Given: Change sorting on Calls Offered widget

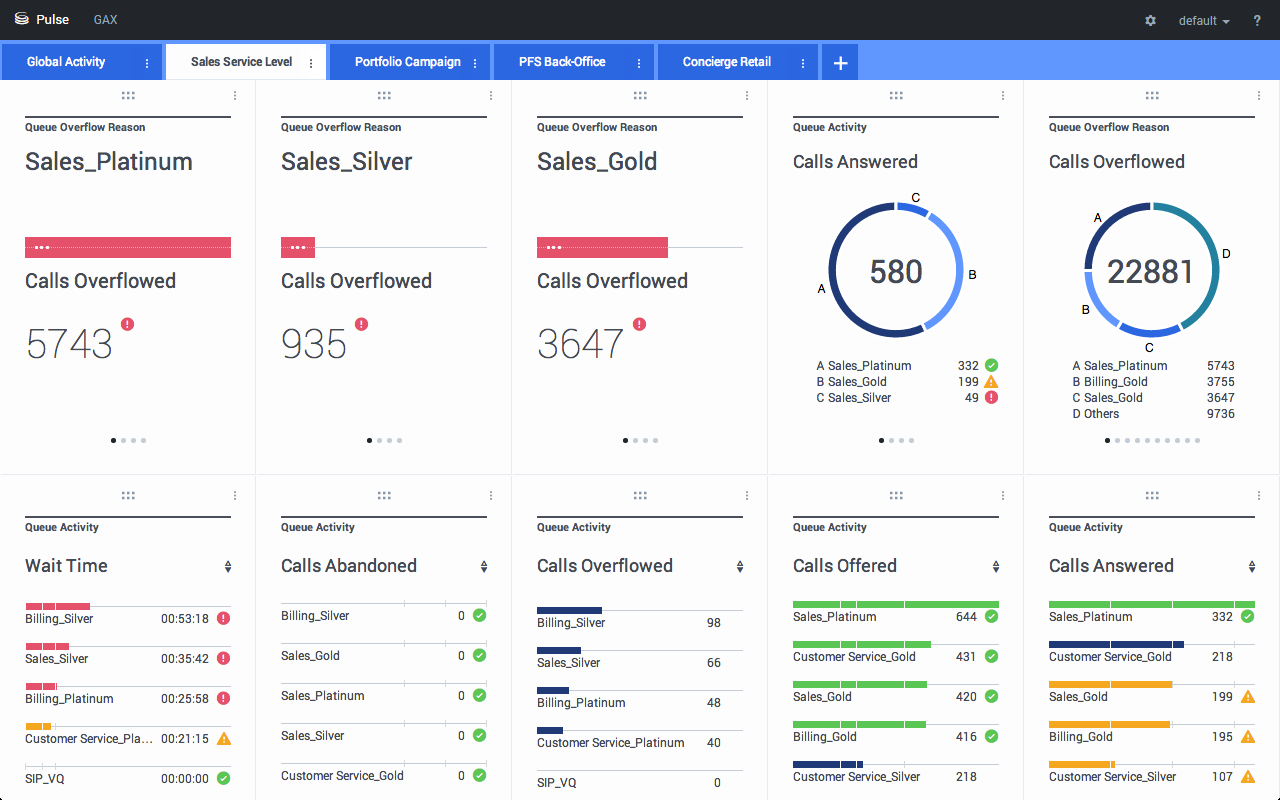Looking at the screenshot, I should (996, 567).
